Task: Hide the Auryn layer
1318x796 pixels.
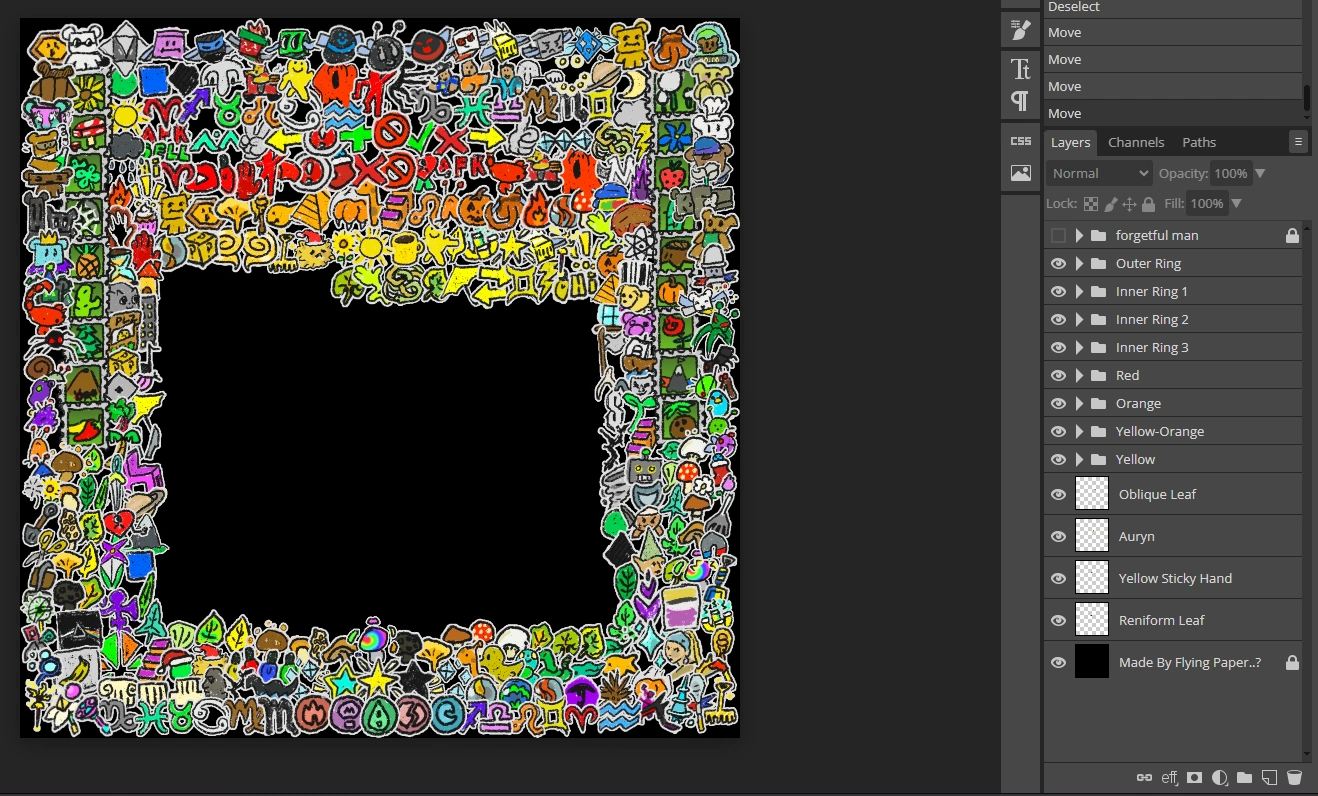Action: click(1057, 536)
